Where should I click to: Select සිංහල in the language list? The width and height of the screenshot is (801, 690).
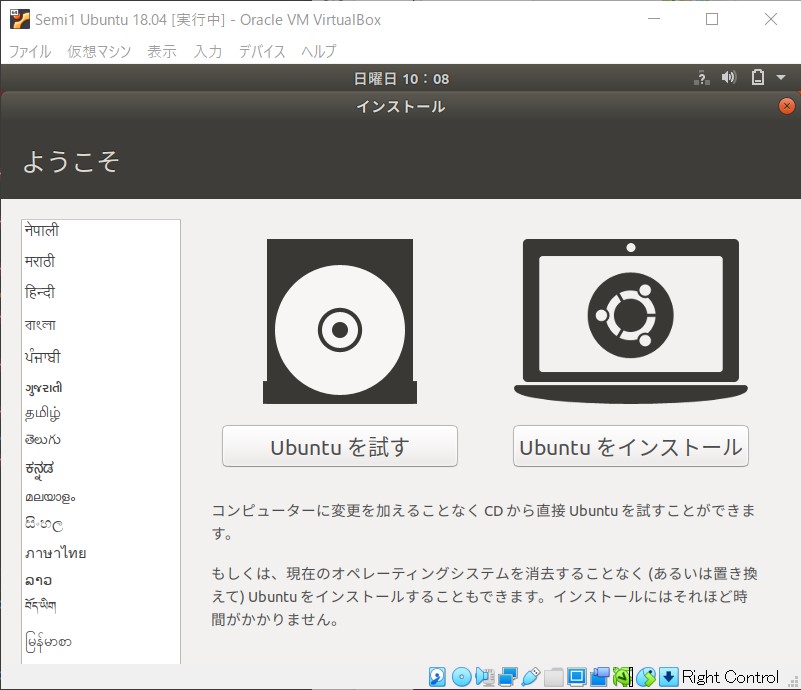point(101,524)
